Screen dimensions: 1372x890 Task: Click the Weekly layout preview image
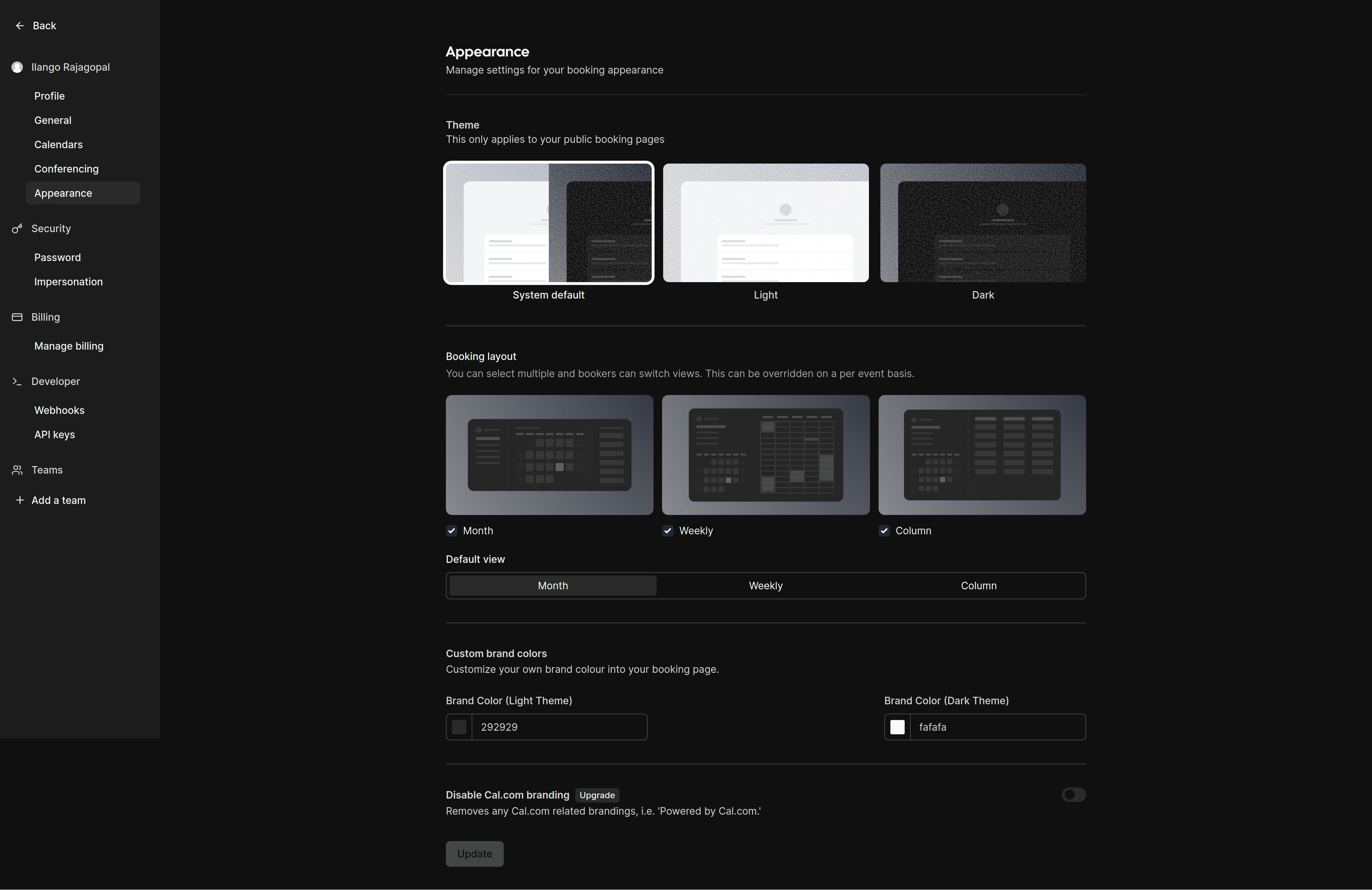[766, 455]
